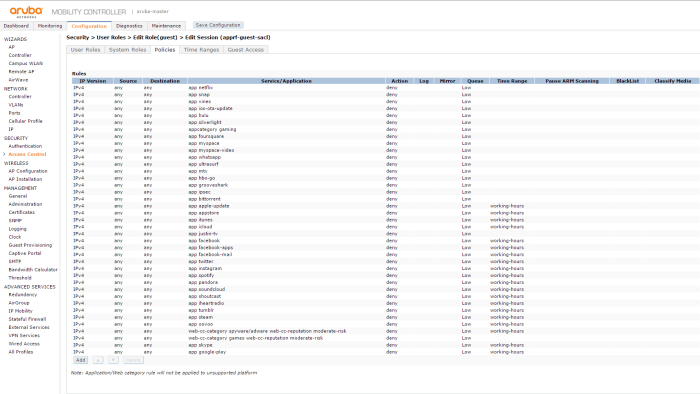Open the IP network page
700x394 pixels.
tap(11, 129)
